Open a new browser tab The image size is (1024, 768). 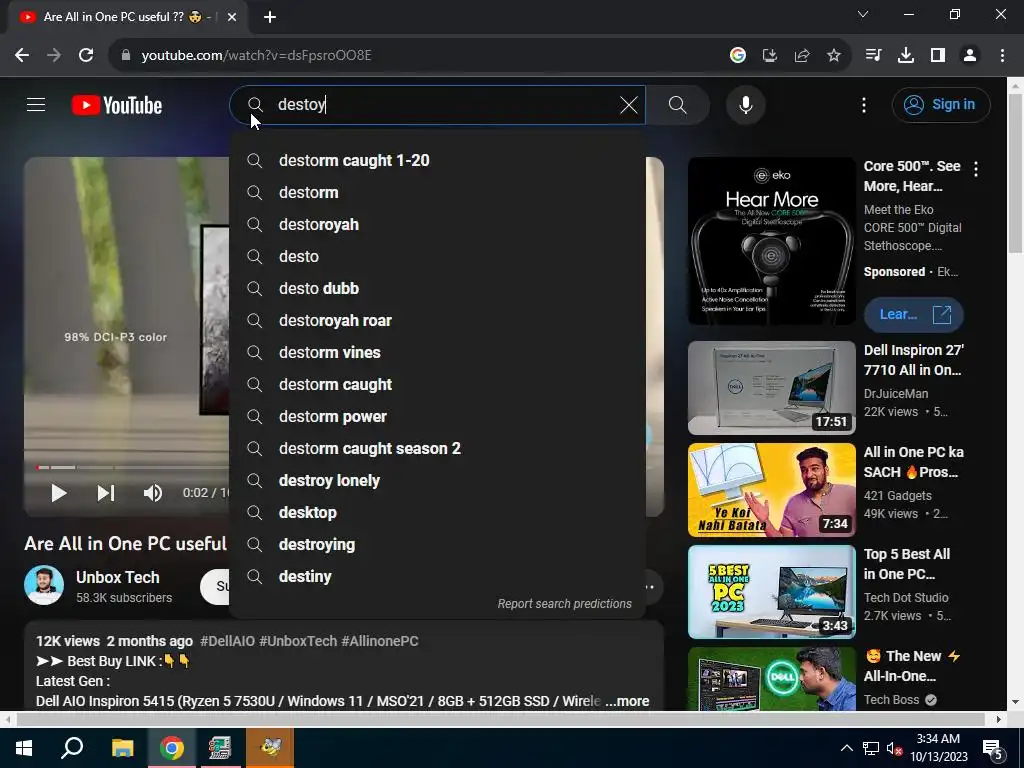pyautogui.click(x=270, y=17)
